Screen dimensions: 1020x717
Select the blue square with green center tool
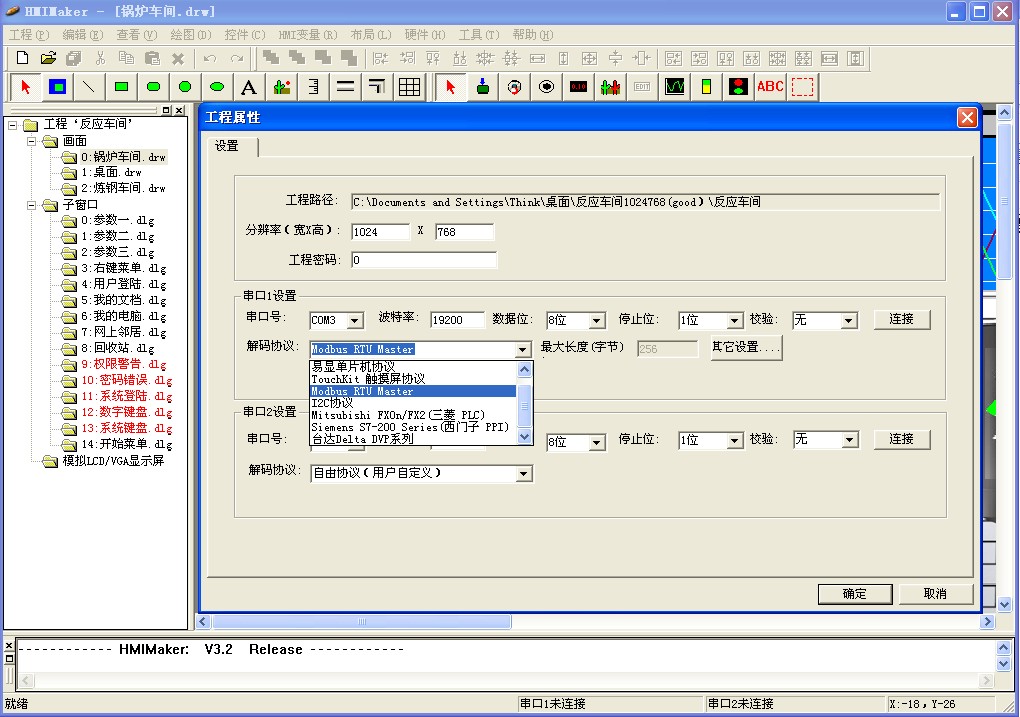pos(58,87)
